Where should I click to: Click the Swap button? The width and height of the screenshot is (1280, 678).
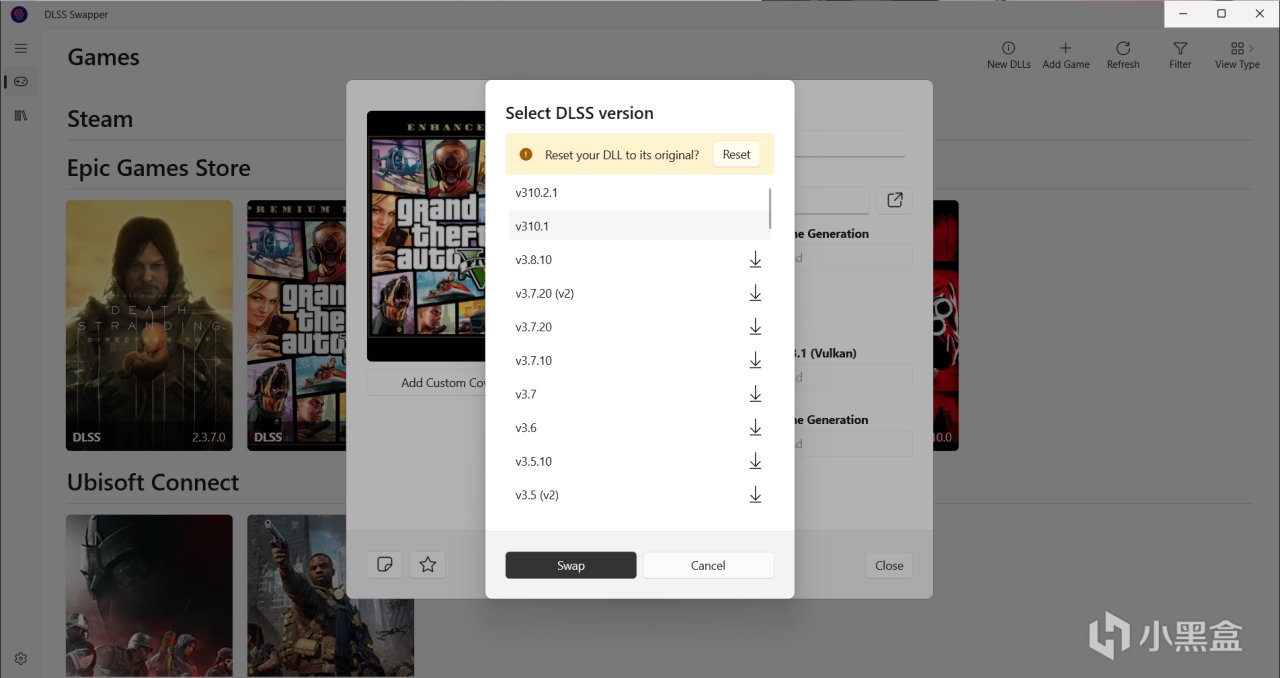[571, 565]
